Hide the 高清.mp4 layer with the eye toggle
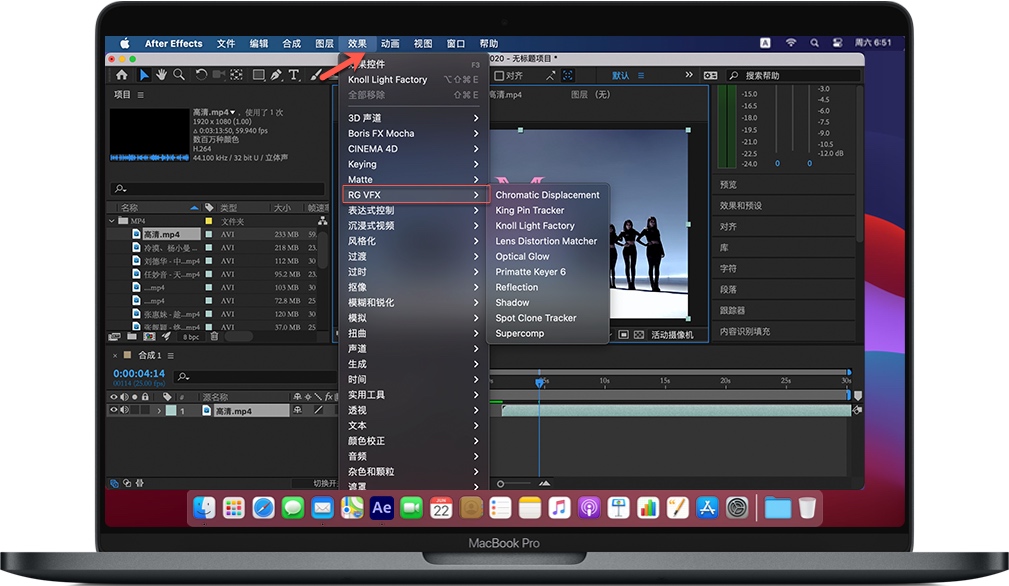Viewport: 1009px width, 586px height. tap(113, 410)
